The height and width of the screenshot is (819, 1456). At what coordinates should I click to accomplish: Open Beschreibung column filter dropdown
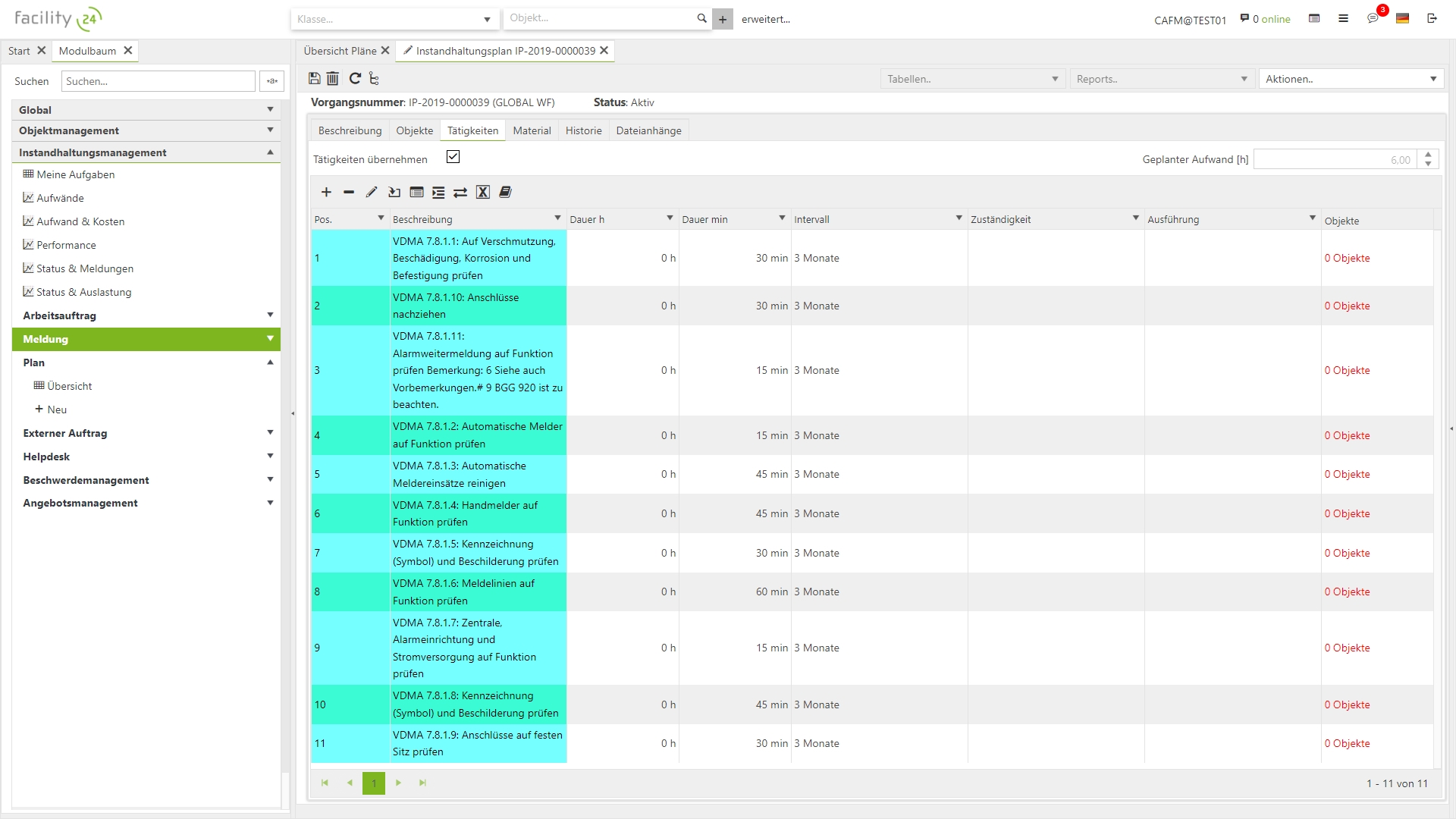tap(557, 218)
